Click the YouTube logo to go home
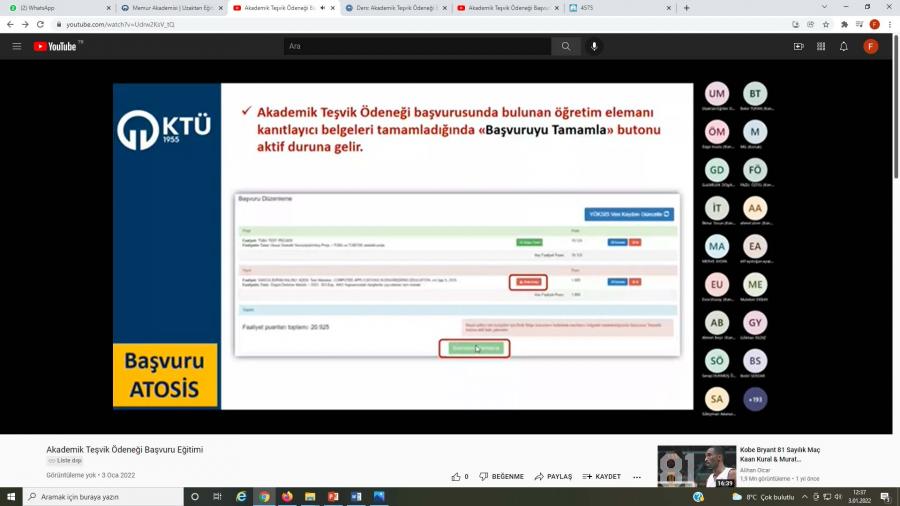This screenshot has height=506, width=900. [56, 46]
